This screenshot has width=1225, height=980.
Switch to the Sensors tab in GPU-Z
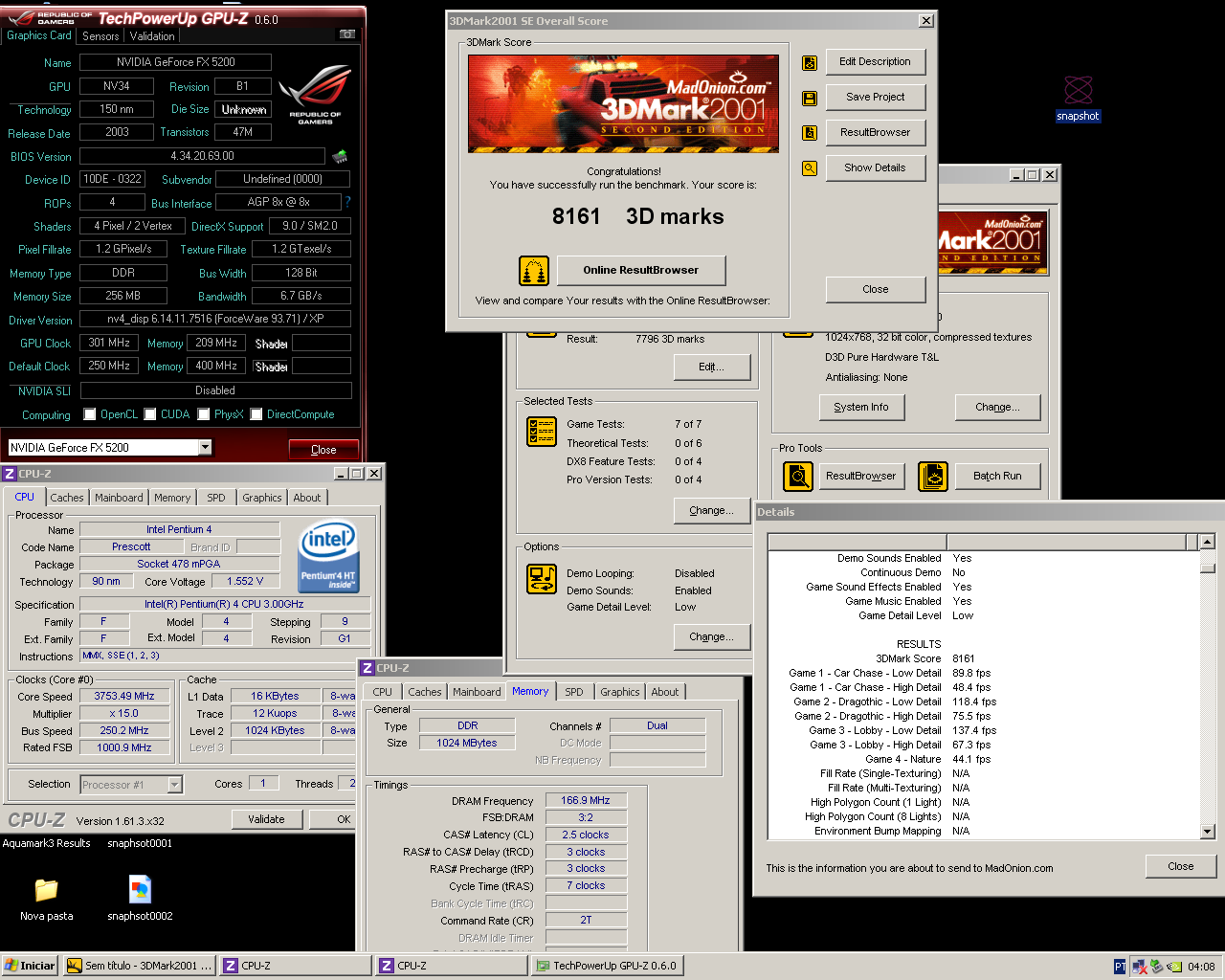pos(100,35)
